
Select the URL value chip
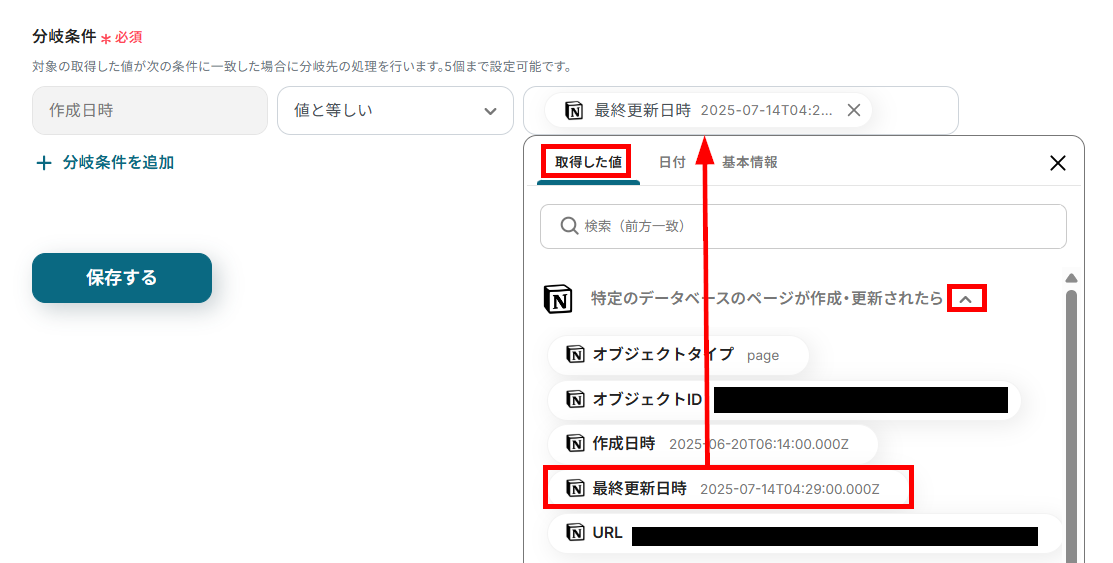806,533
